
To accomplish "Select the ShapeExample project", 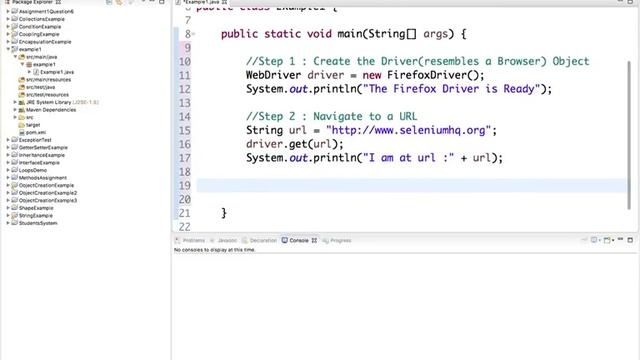I will pyautogui.click(x=36, y=208).
